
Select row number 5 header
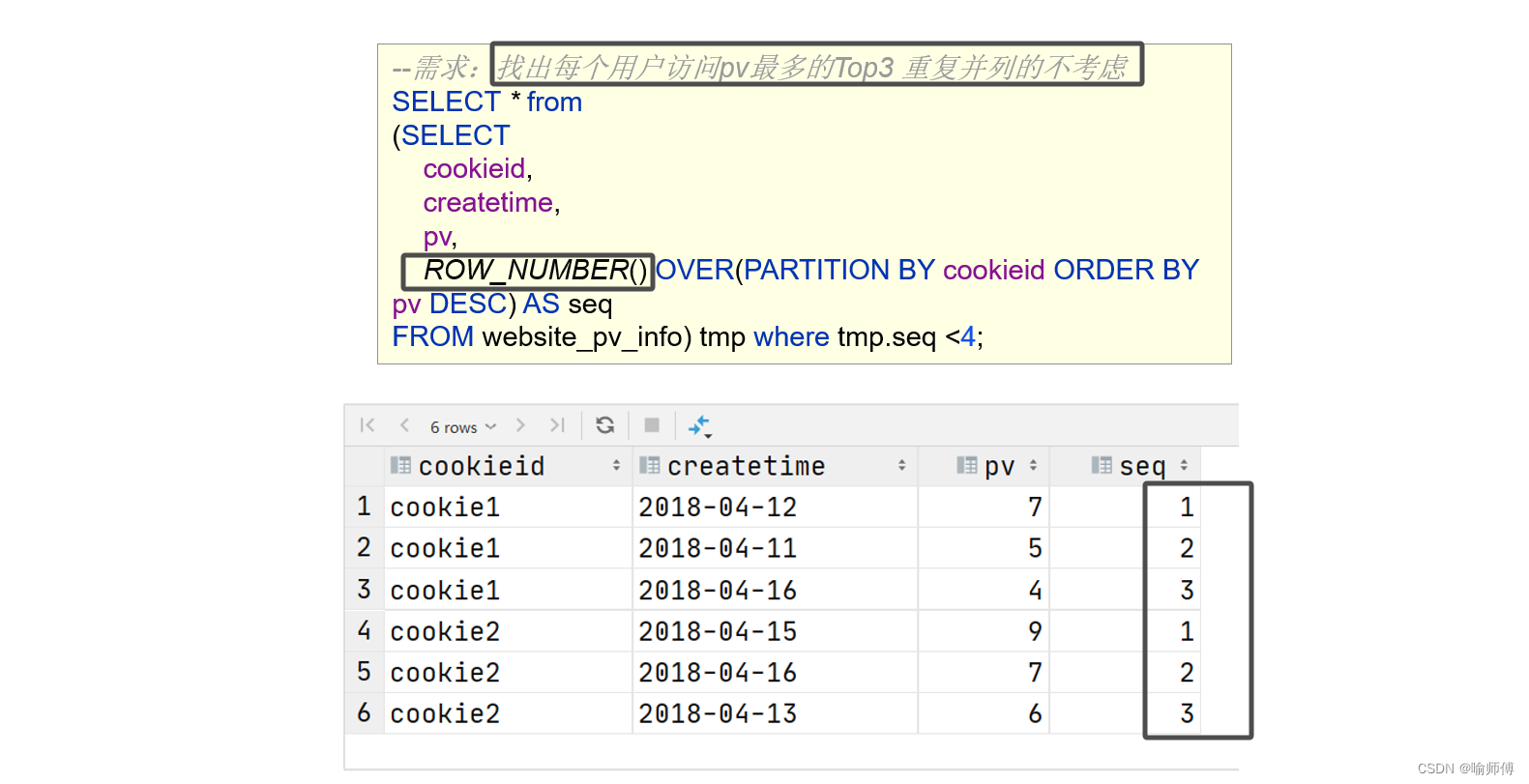coord(364,672)
